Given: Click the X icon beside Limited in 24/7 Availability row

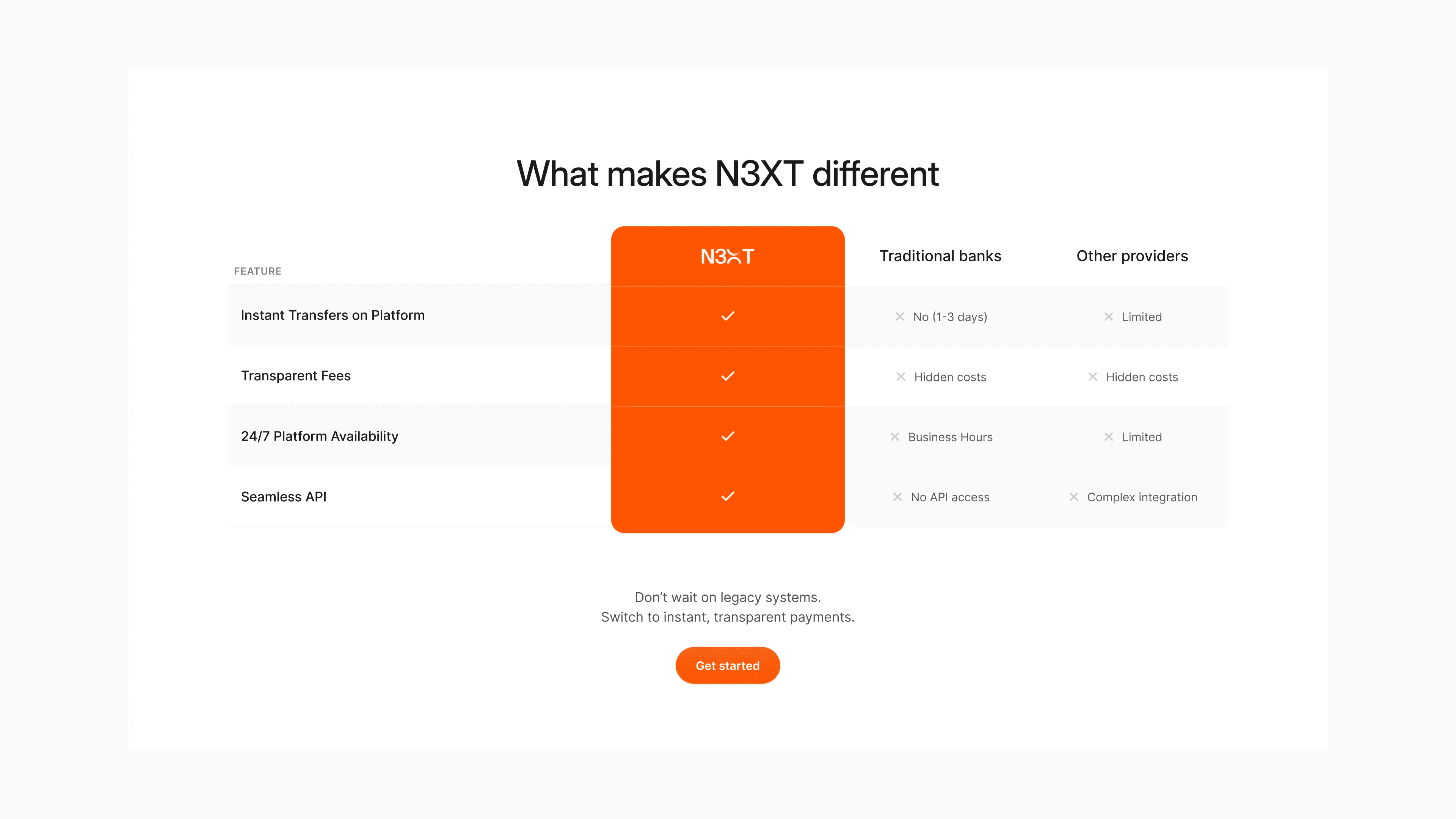Looking at the screenshot, I should click(x=1109, y=436).
